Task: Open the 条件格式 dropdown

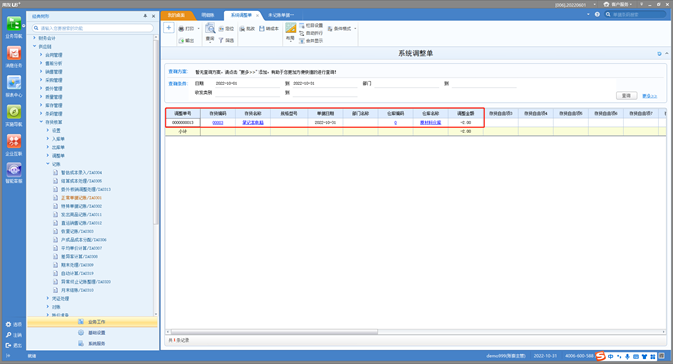Action: [x=355, y=29]
